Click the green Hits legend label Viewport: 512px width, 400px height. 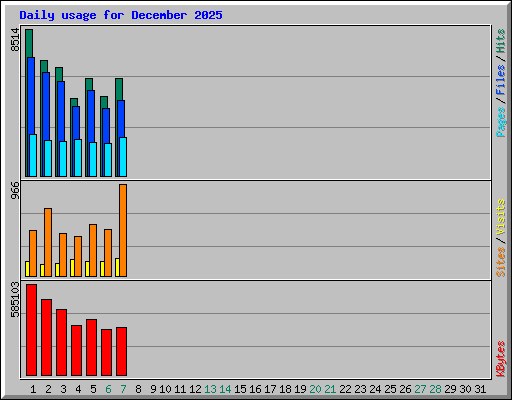500,41
